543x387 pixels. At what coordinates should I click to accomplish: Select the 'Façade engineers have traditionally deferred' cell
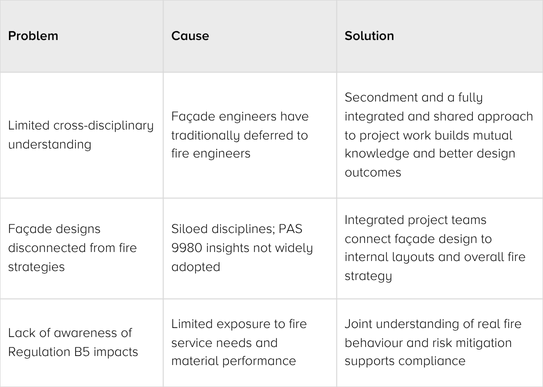pyautogui.click(x=250, y=135)
